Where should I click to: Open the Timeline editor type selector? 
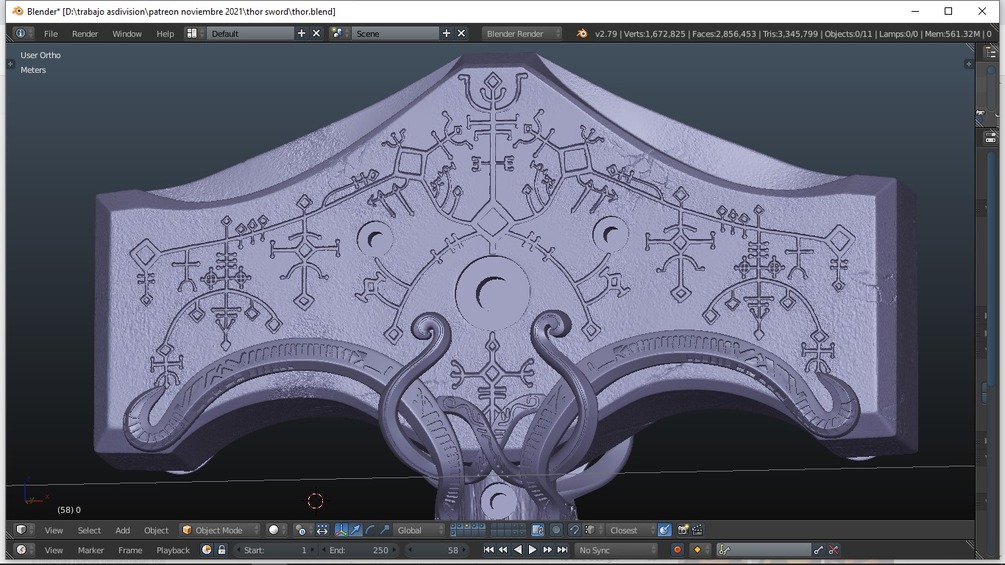(x=24, y=550)
